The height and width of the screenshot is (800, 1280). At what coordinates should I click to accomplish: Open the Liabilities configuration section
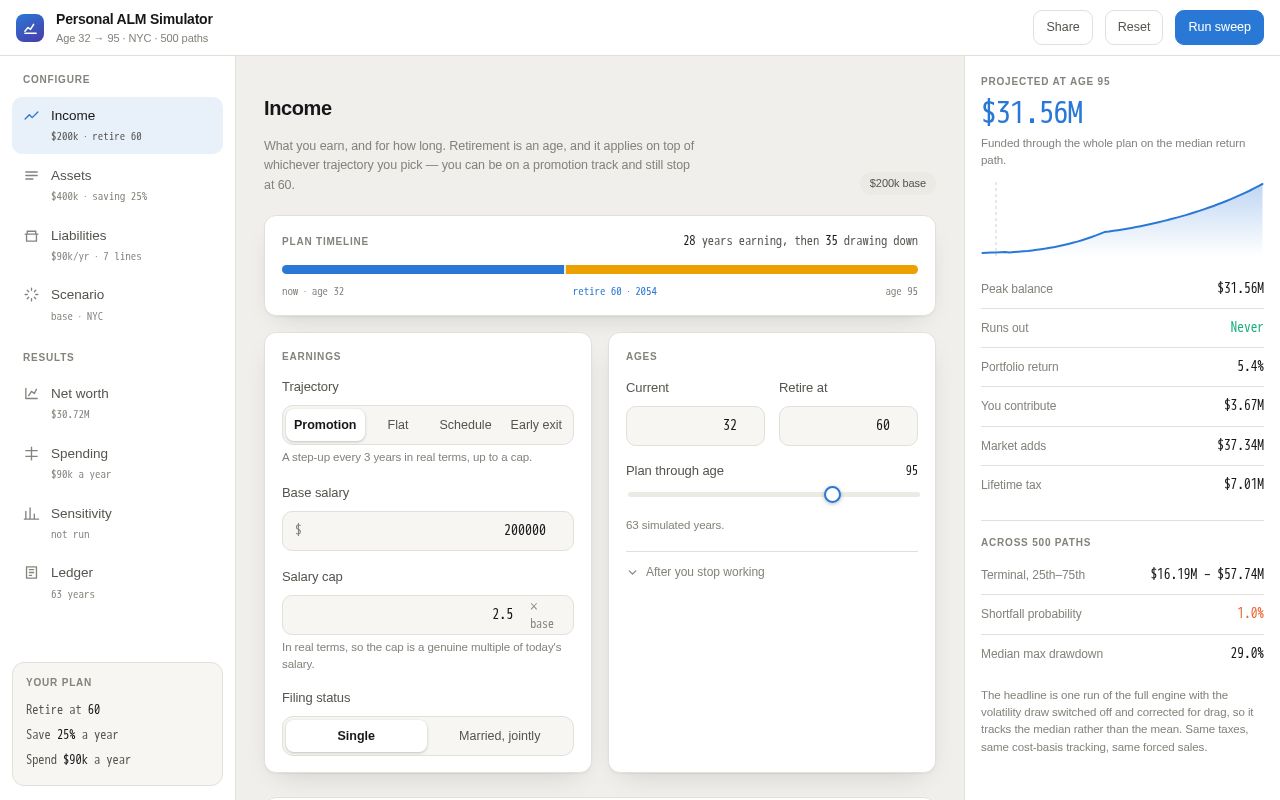pos(117,245)
